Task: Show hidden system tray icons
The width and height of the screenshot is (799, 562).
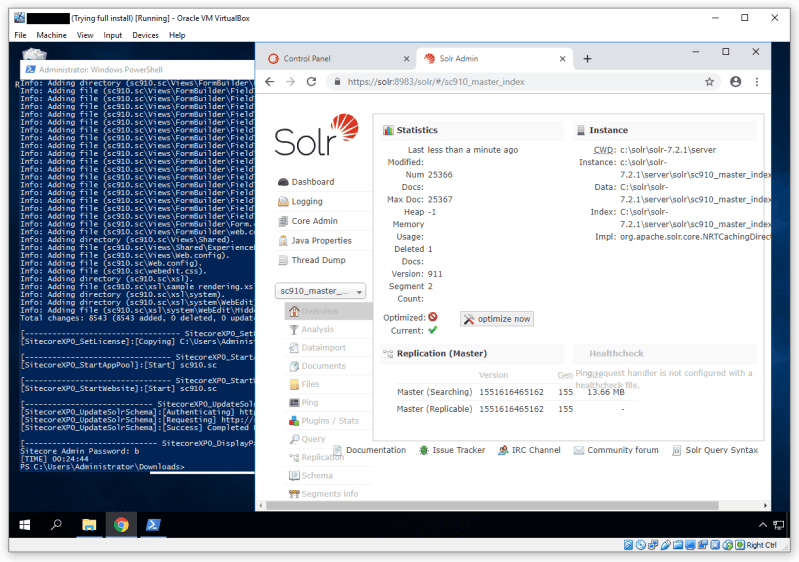Action: (x=762, y=525)
